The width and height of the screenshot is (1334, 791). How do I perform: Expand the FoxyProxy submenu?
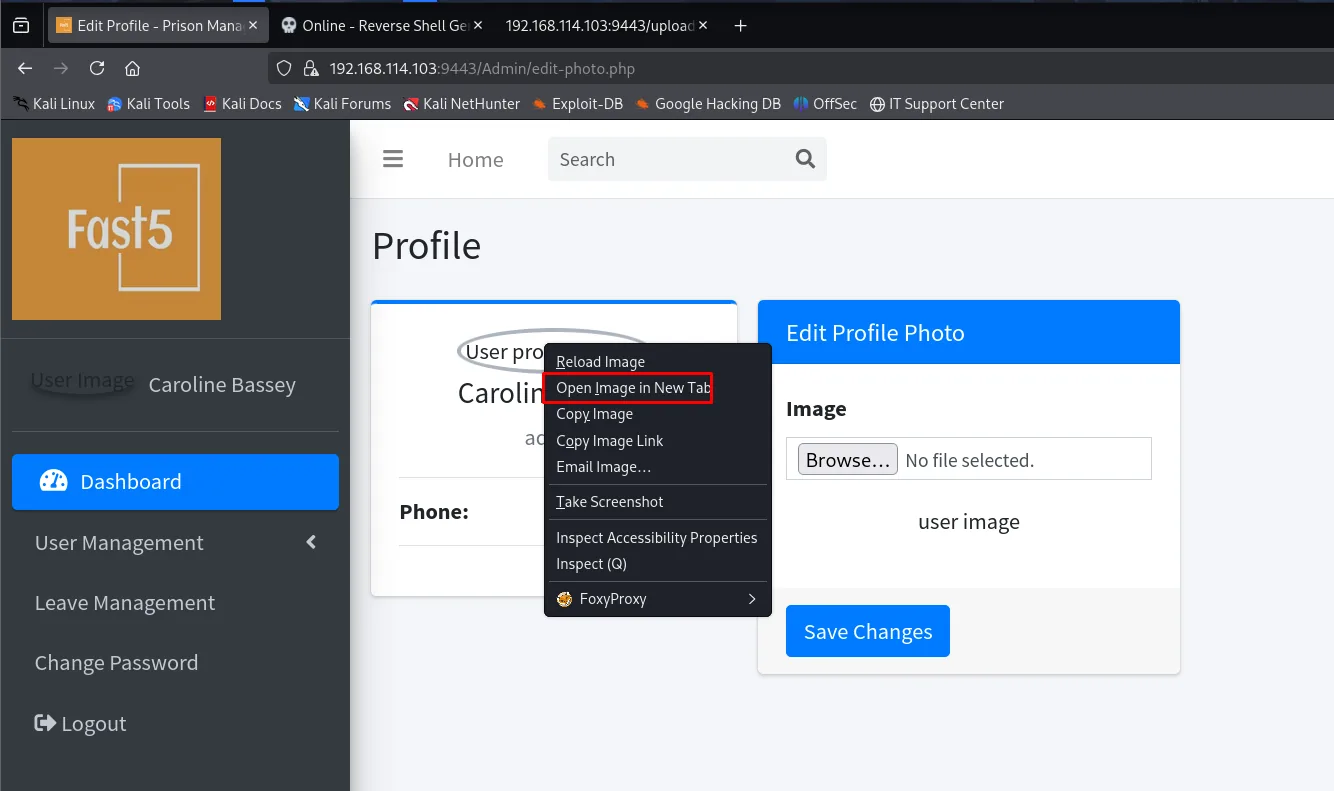pyautogui.click(x=657, y=599)
